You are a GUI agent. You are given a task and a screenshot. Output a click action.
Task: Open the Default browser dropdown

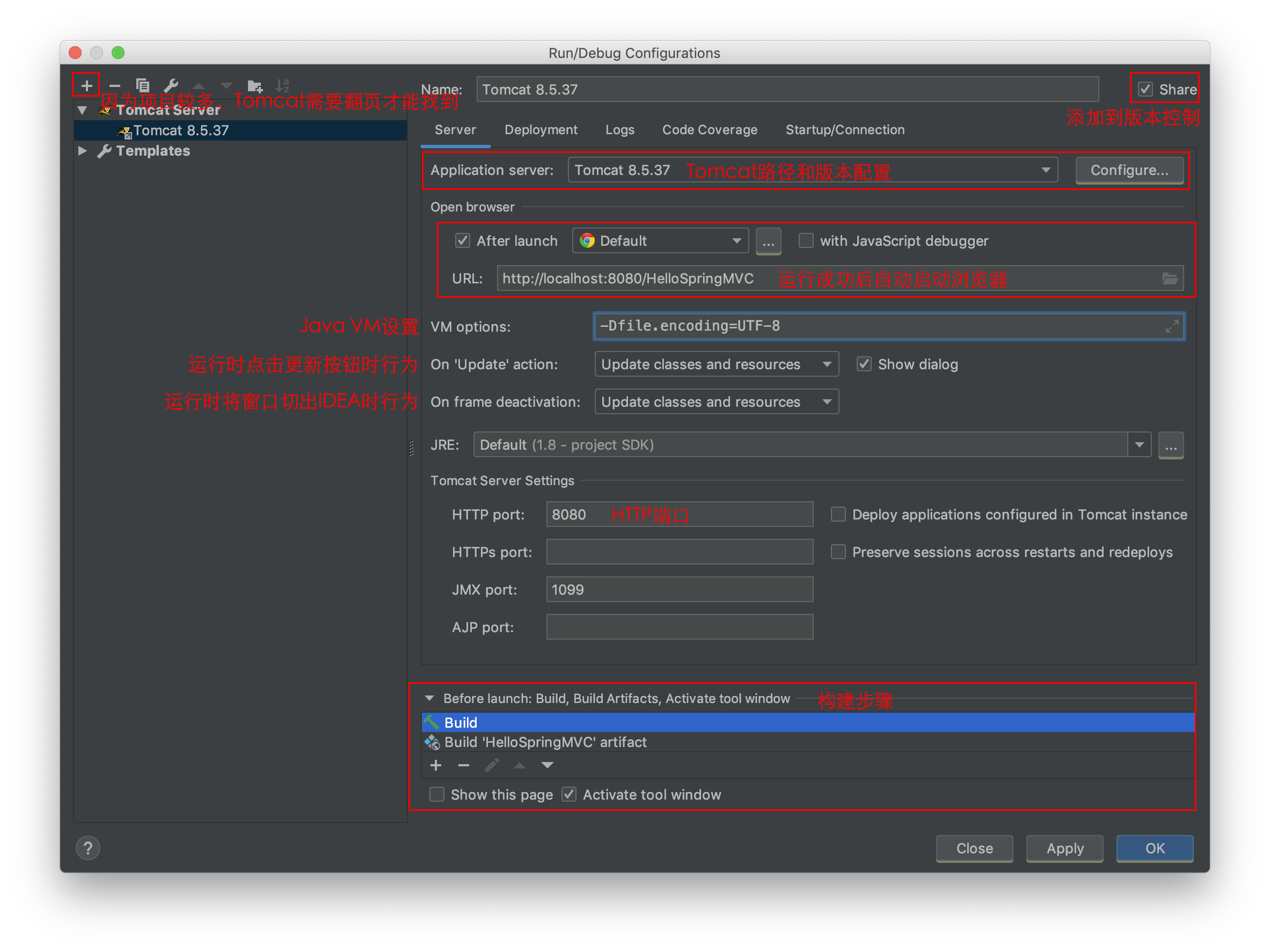click(660, 241)
